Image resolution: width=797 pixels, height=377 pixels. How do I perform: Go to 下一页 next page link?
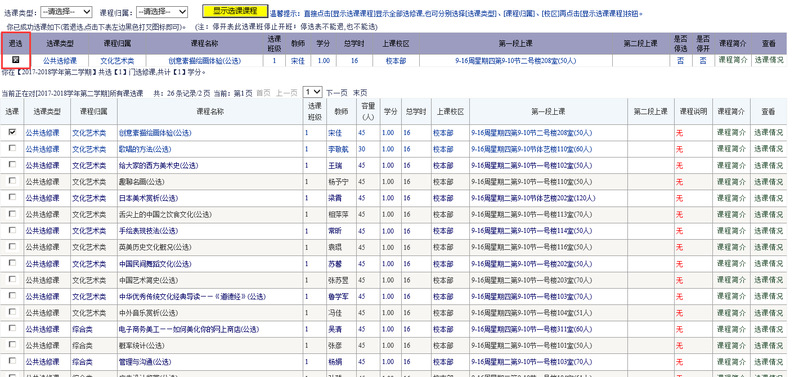click(337, 93)
